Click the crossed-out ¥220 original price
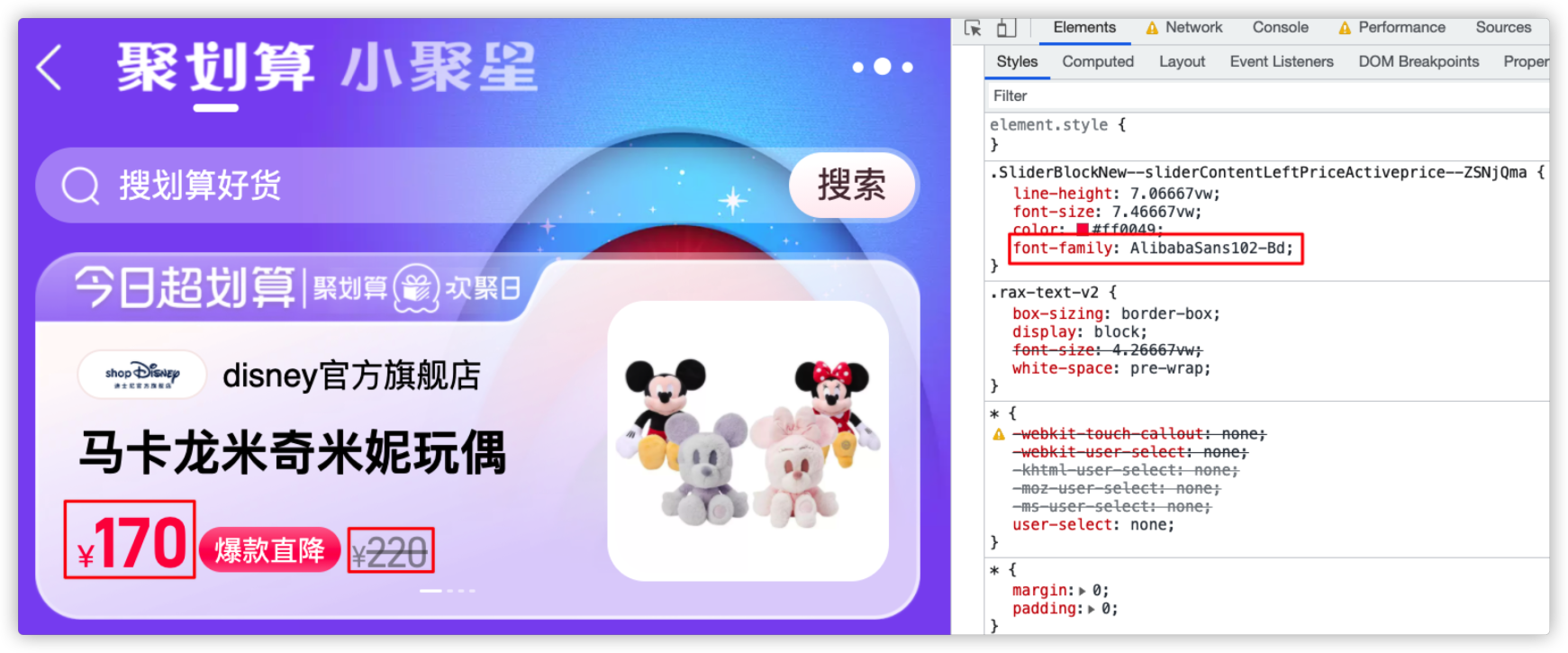This screenshot has width=1568, height=653. point(390,552)
